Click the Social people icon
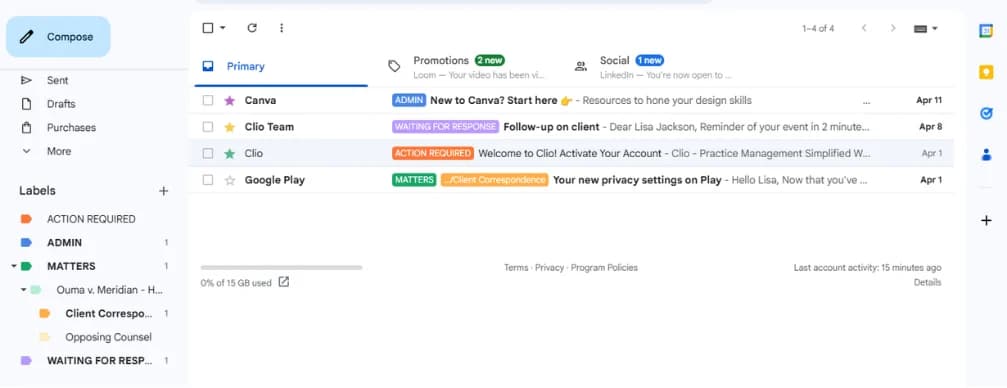 [581, 66]
